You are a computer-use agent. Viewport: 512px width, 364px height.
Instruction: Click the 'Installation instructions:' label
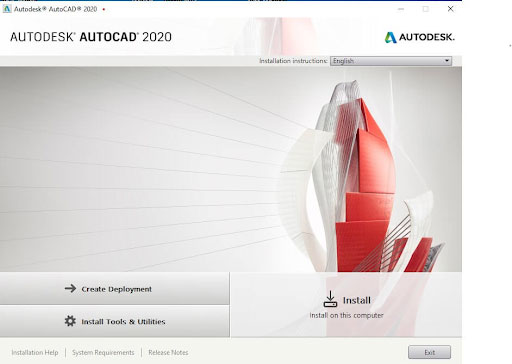click(x=293, y=61)
